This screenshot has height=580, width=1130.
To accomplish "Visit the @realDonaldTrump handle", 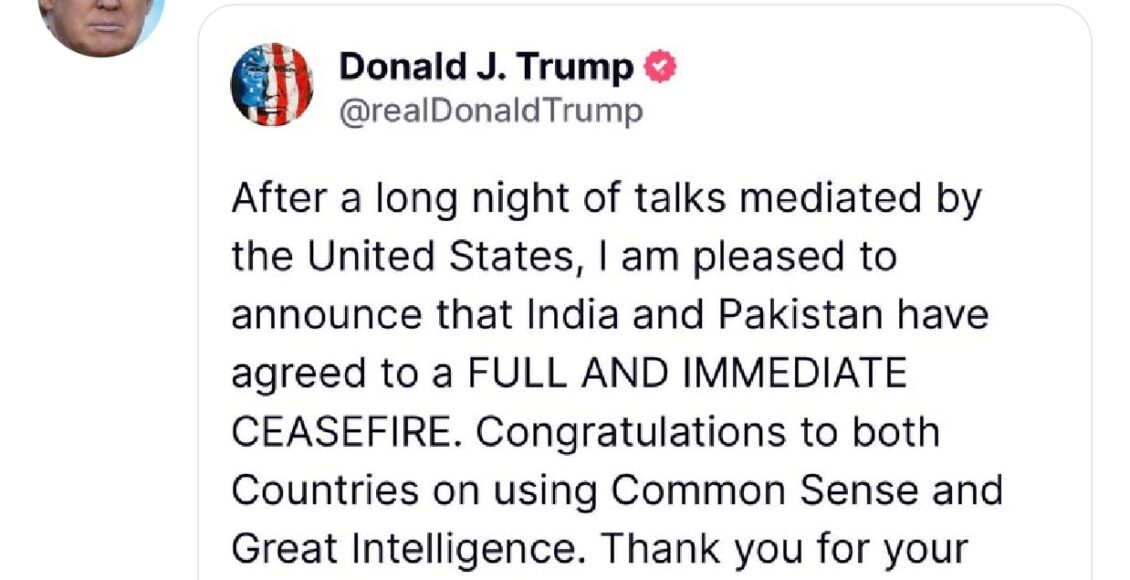I will coord(491,111).
